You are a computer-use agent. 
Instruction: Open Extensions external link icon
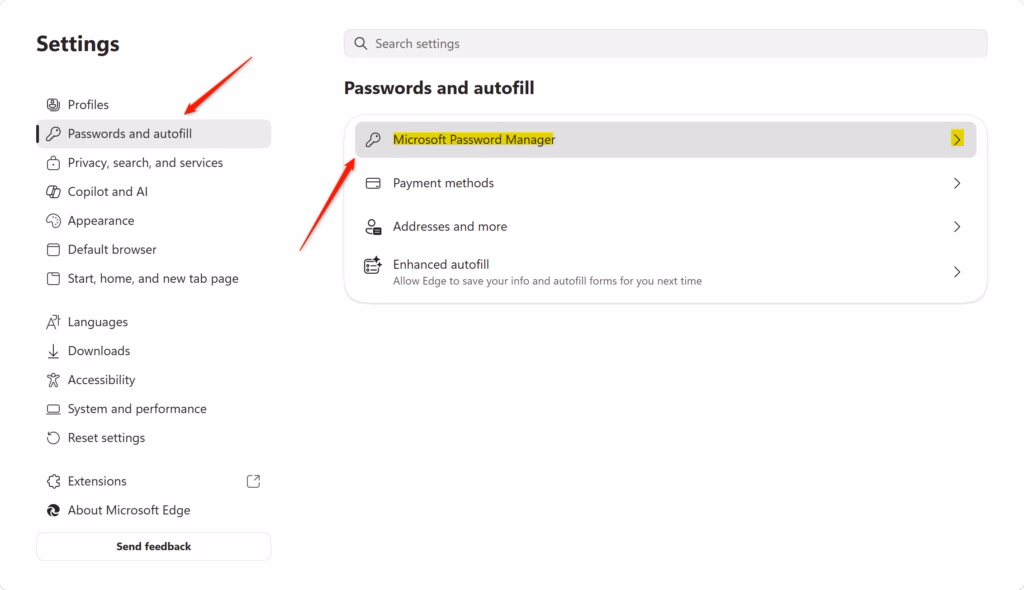tap(253, 482)
